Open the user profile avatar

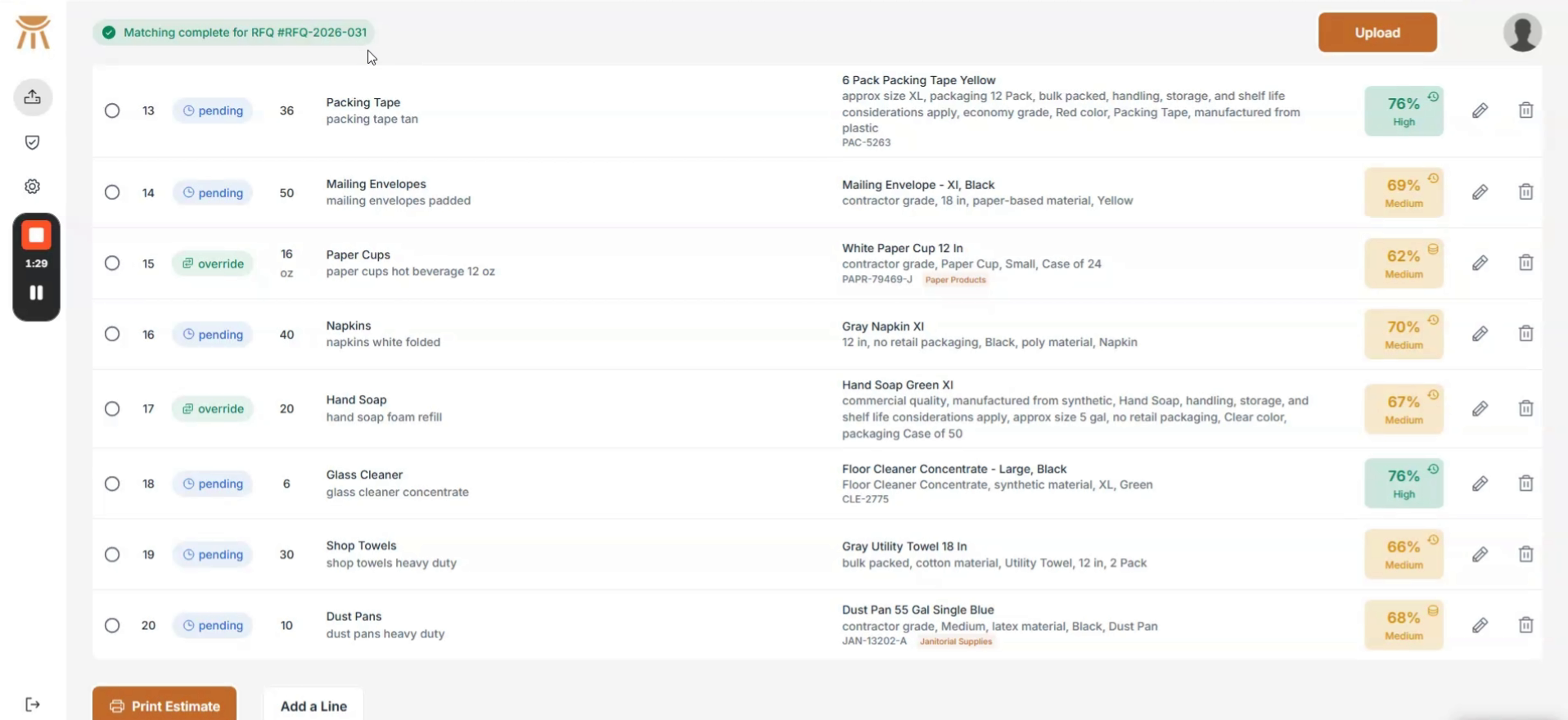1522,33
